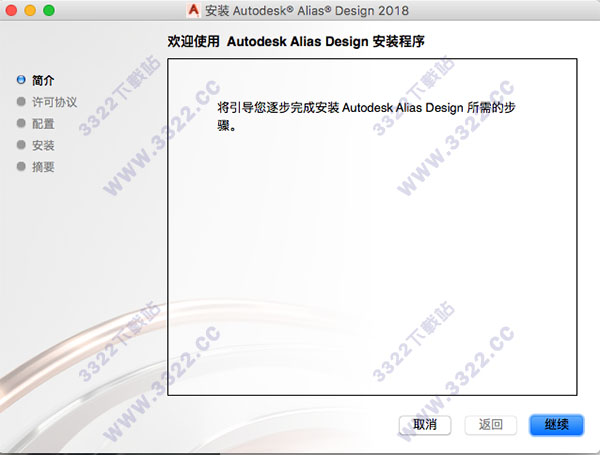
Task: Click the gray bullet next to 安装
Action: click(x=21, y=145)
